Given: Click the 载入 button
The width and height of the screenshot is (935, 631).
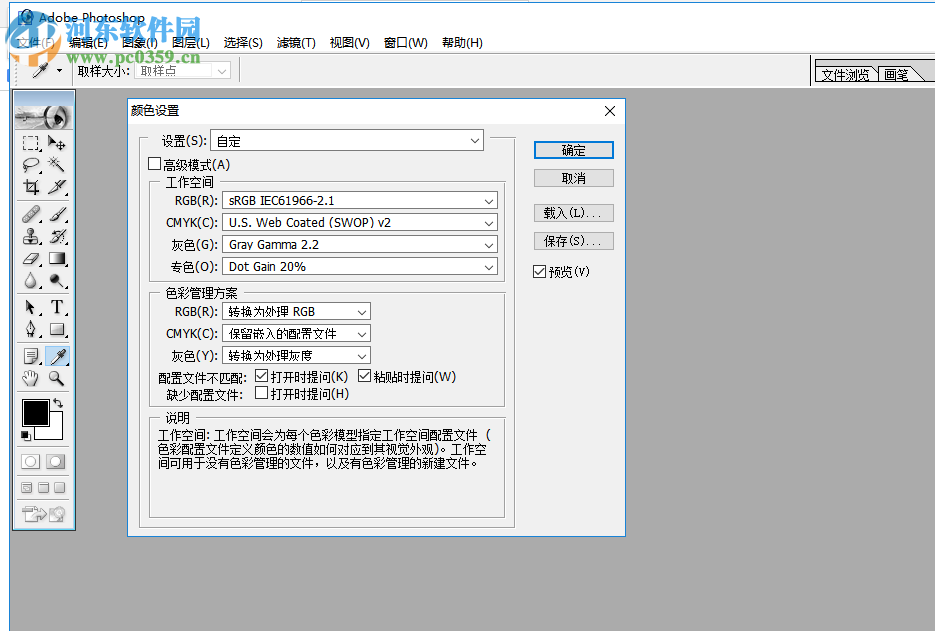Looking at the screenshot, I should point(573,212).
